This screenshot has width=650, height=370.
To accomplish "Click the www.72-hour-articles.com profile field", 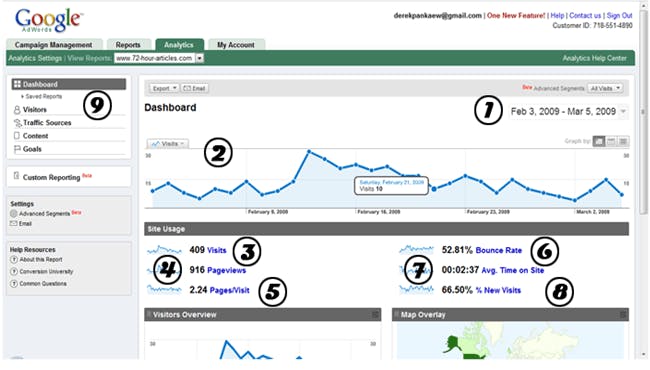I will point(155,58).
